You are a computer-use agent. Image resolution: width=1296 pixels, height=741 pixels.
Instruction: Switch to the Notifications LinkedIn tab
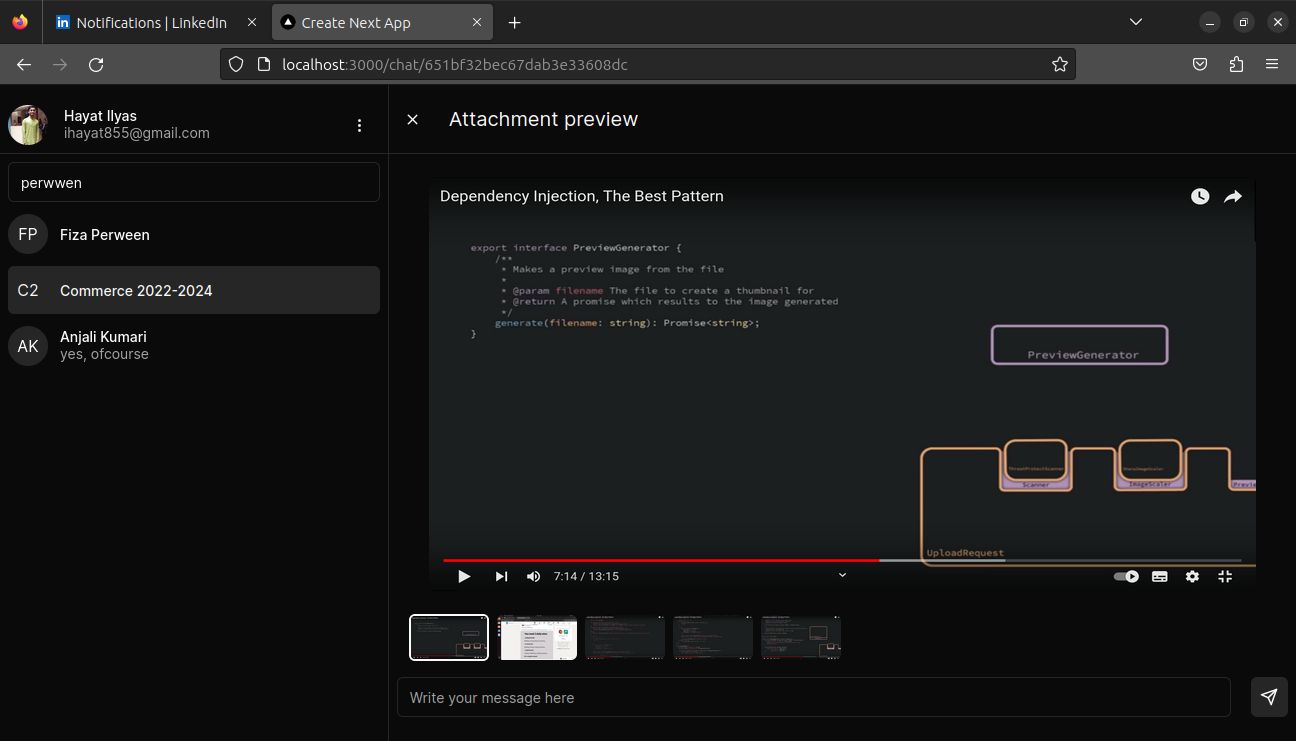pyautogui.click(x=150, y=22)
